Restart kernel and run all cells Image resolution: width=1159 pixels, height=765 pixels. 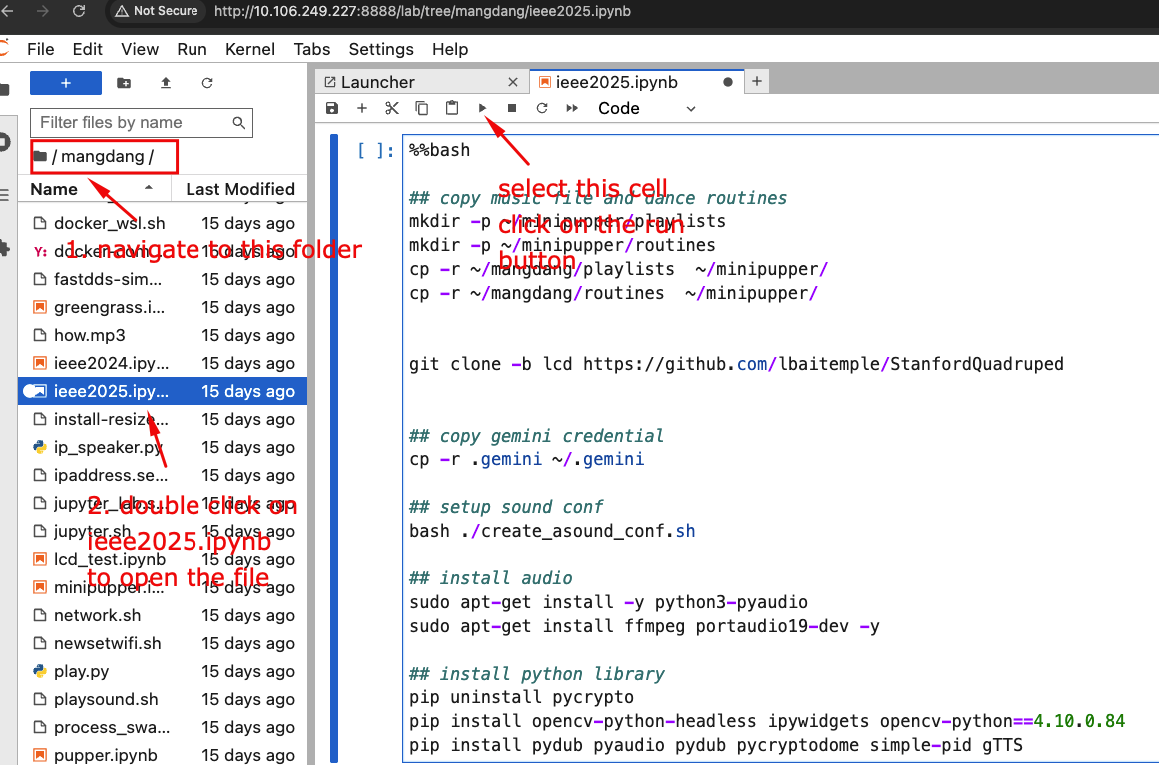572,108
